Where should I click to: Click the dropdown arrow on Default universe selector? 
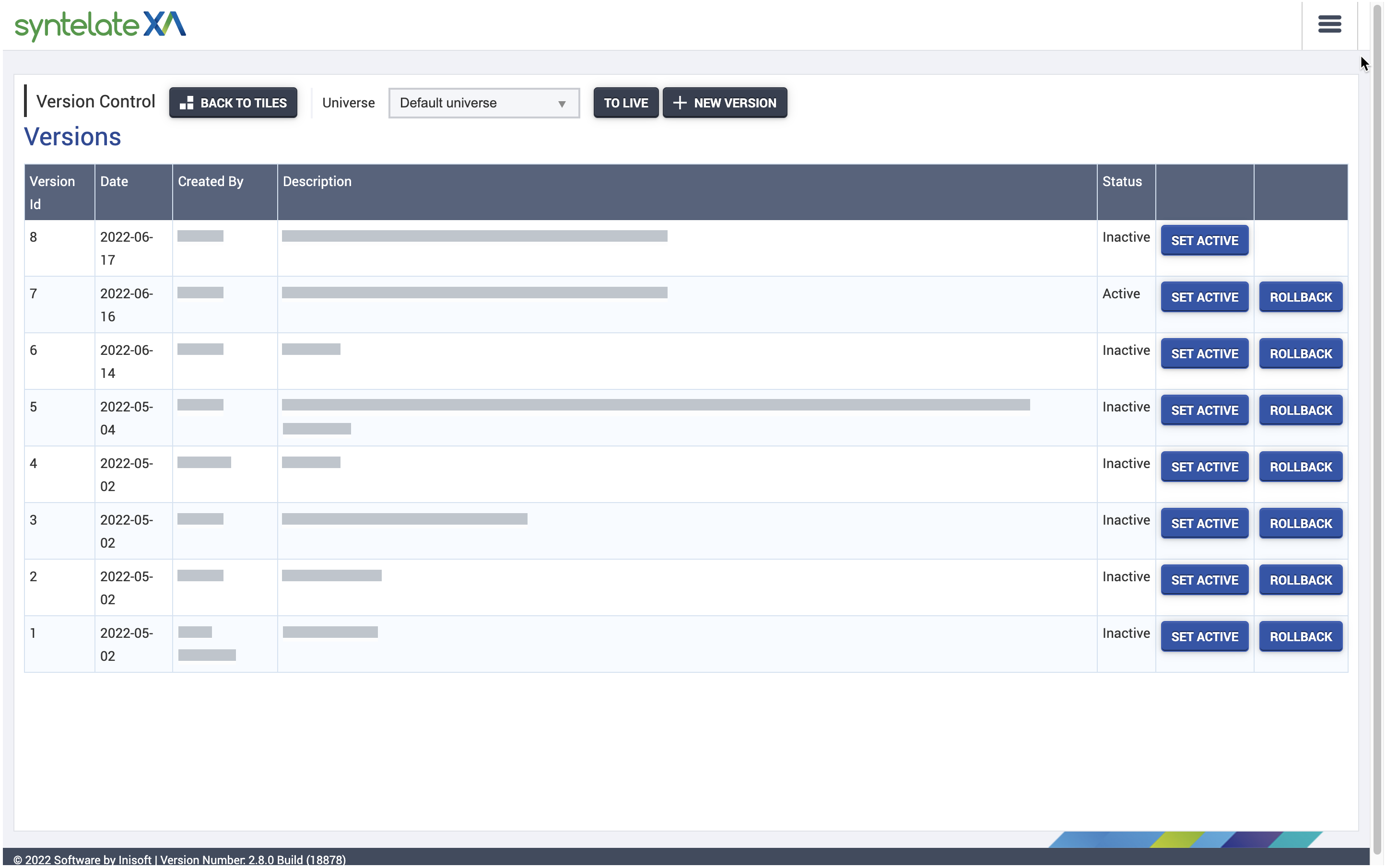(x=561, y=103)
